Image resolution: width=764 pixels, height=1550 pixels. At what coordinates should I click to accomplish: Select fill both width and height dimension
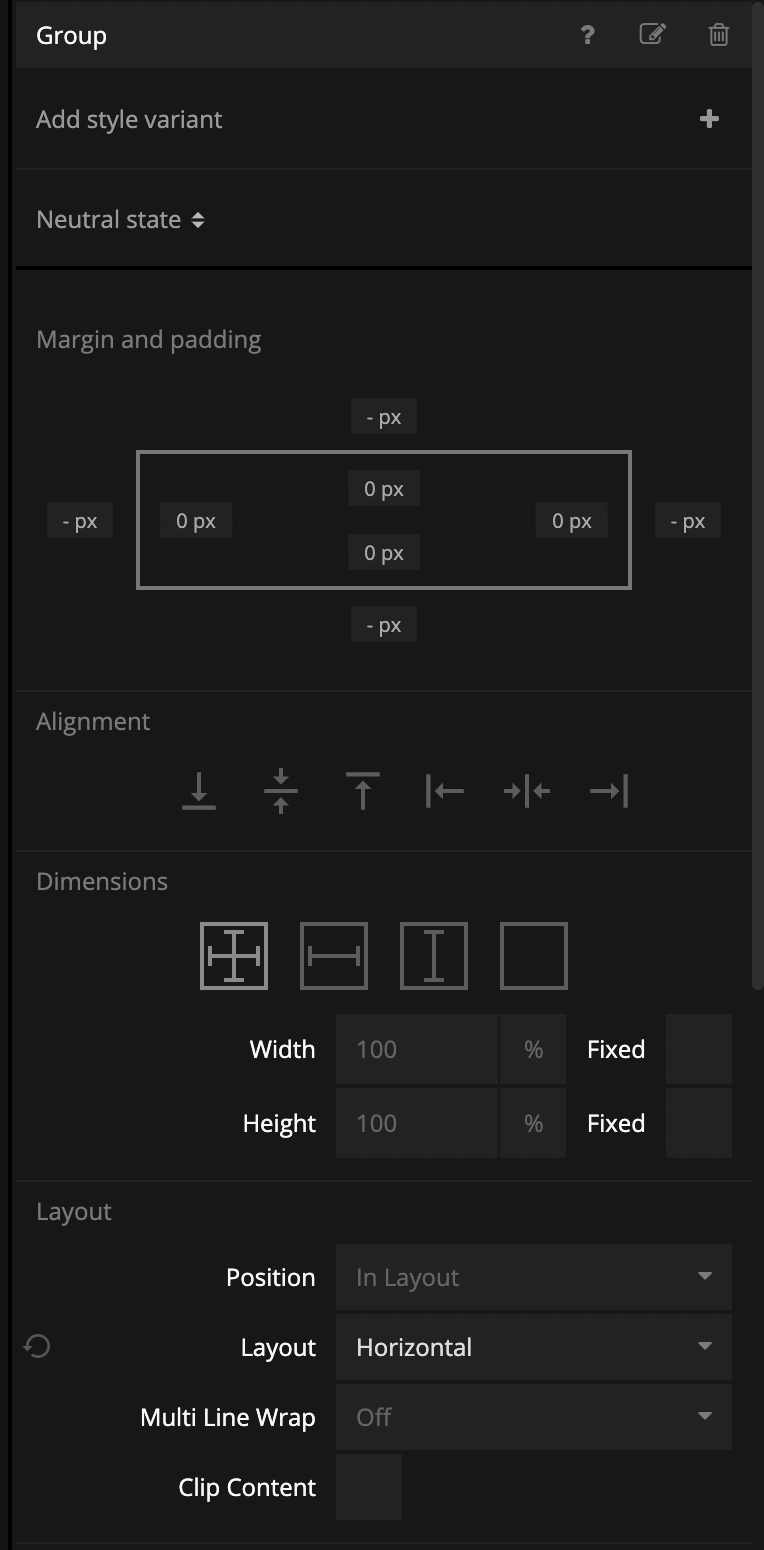click(x=234, y=956)
